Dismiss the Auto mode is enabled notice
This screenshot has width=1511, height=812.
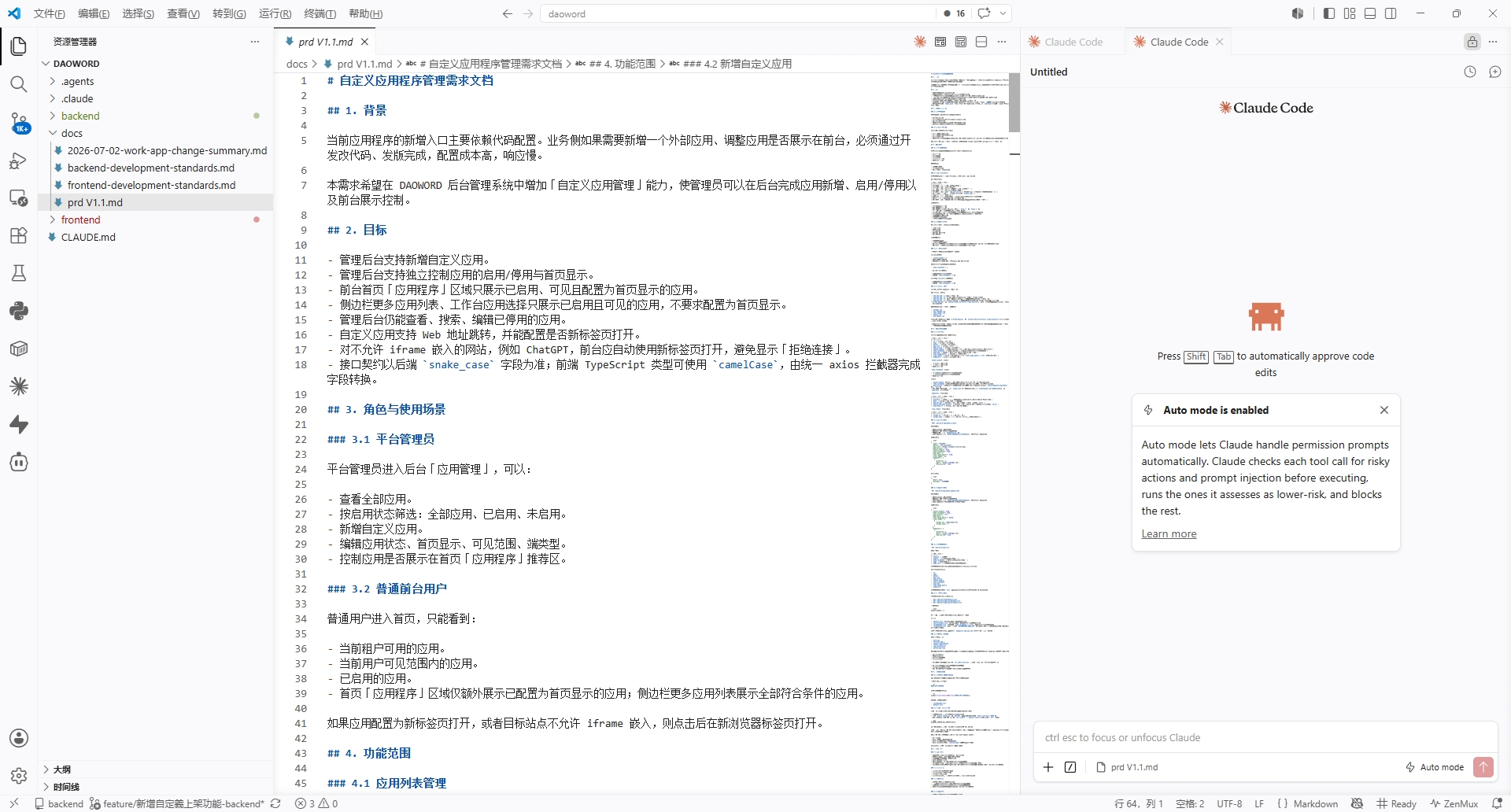coord(1384,410)
